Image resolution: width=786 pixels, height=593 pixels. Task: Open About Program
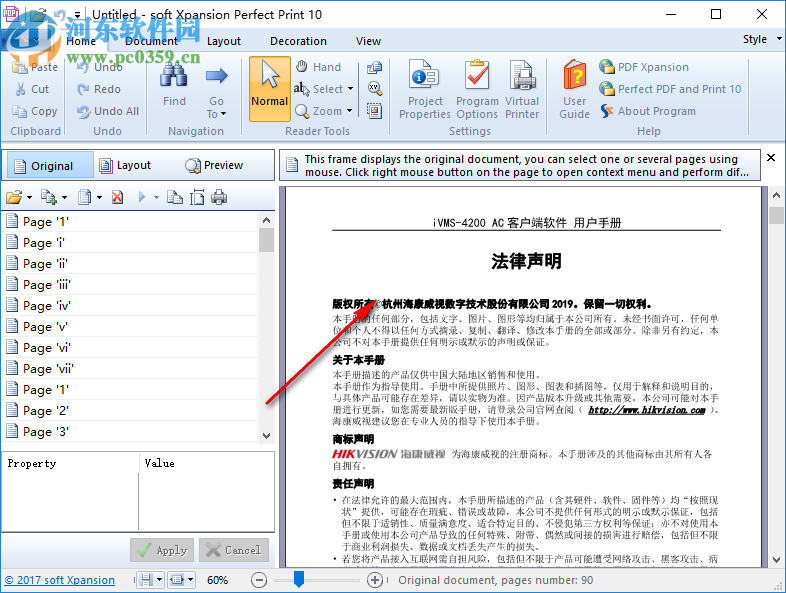648,111
